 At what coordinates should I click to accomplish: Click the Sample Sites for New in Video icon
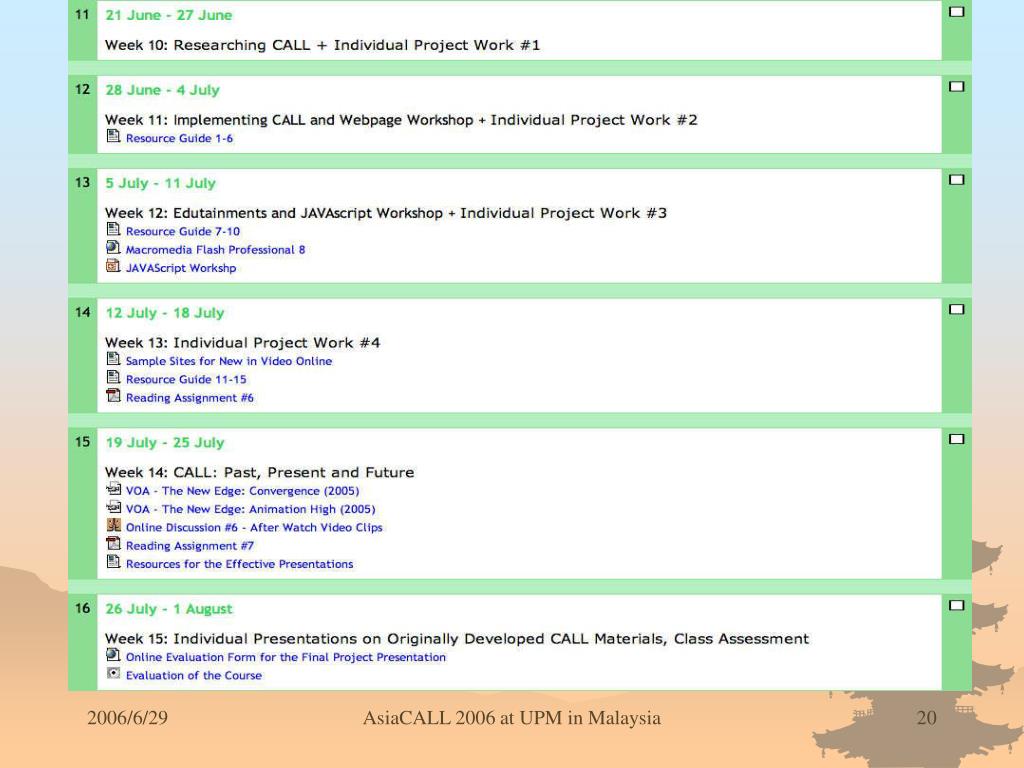tap(114, 359)
